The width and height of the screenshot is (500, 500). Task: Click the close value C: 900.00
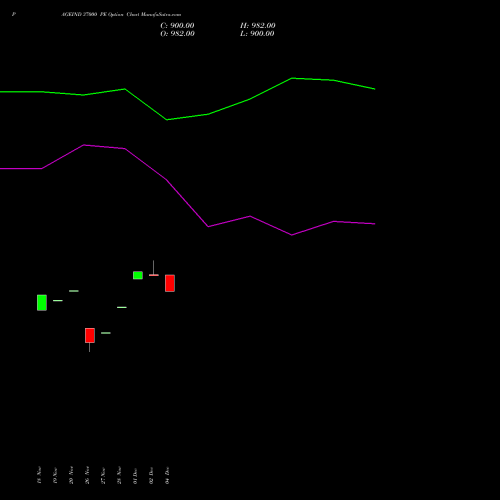(177, 26)
